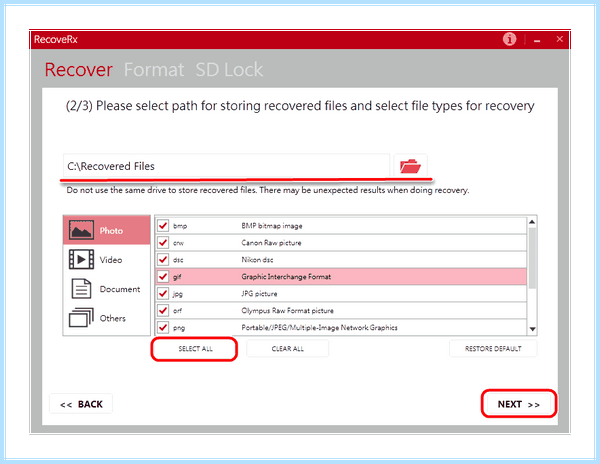
Task: Select the 'Canon Raw picture' description
Action: [x=271, y=243]
